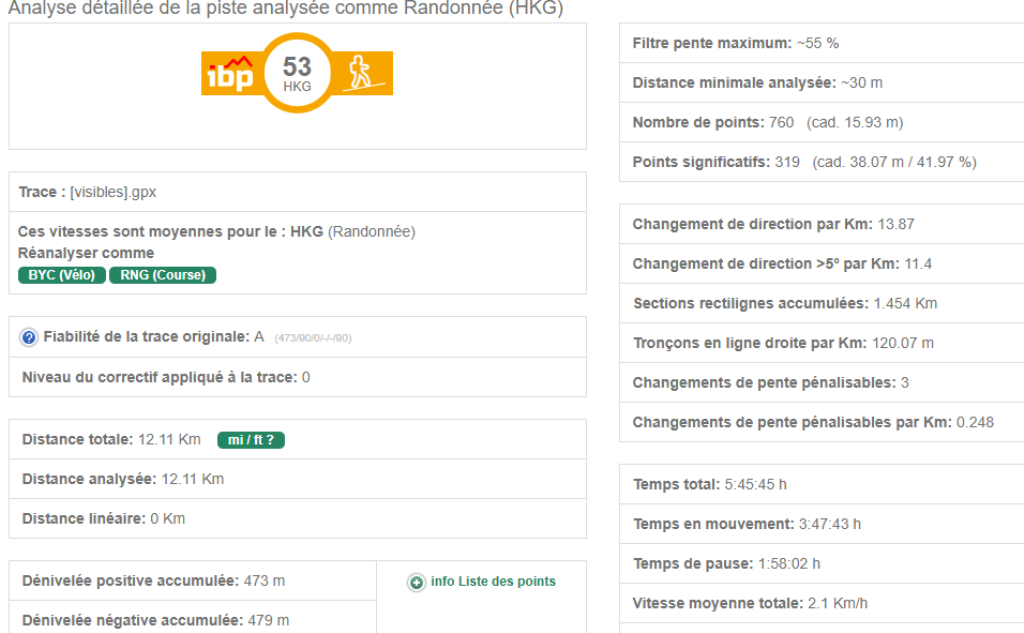This screenshot has height=633, width=1024.
Task: Click the green plus icon beside Liste des points
Action: (417, 582)
